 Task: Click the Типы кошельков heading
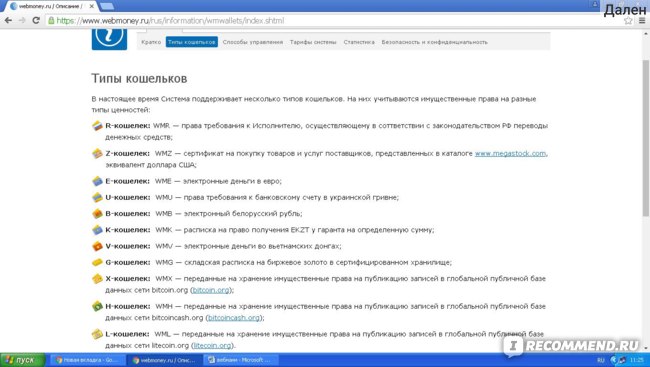coord(139,78)
